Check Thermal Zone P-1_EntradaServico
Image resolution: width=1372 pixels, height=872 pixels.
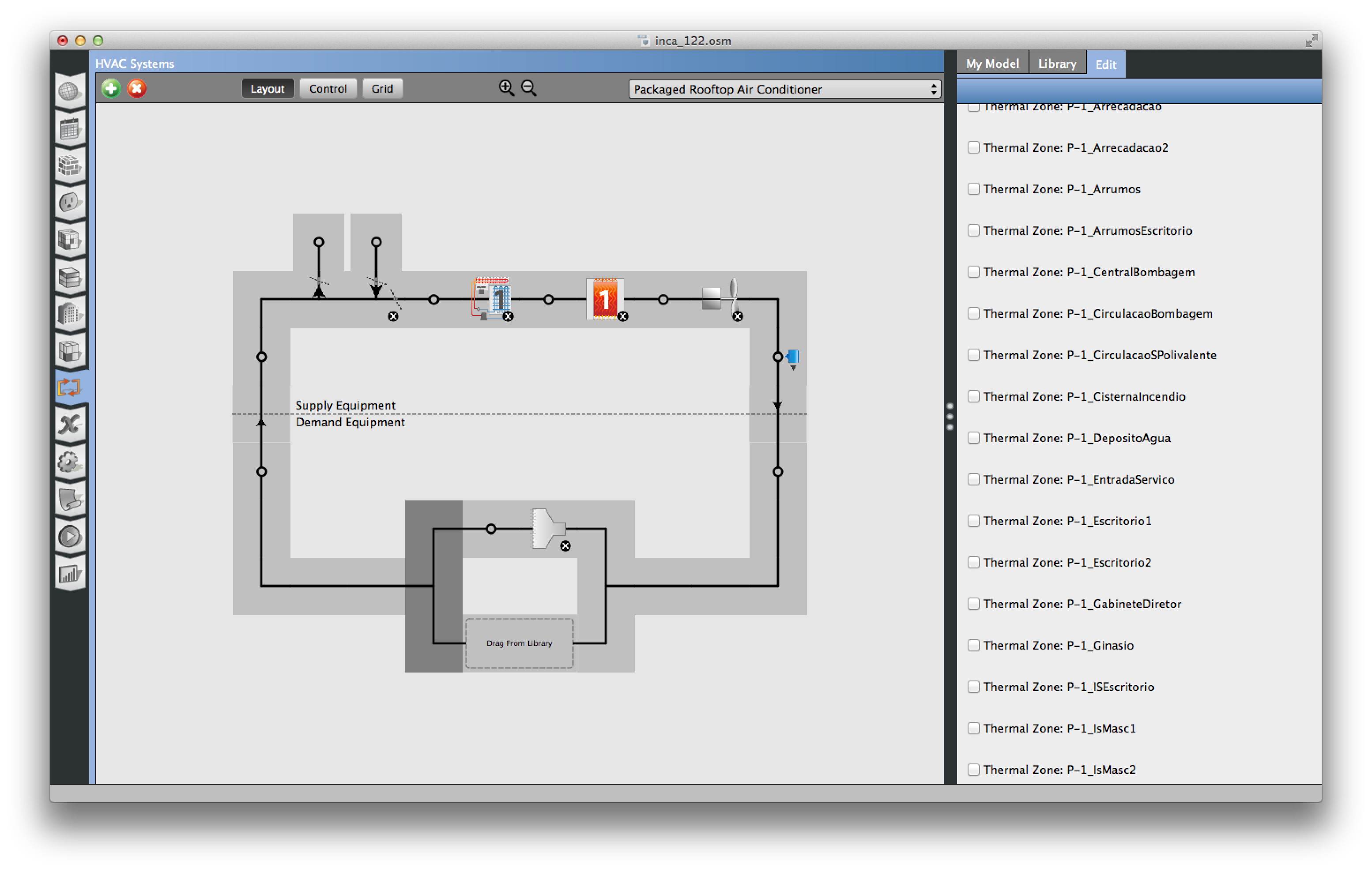(x=974, y=480)
